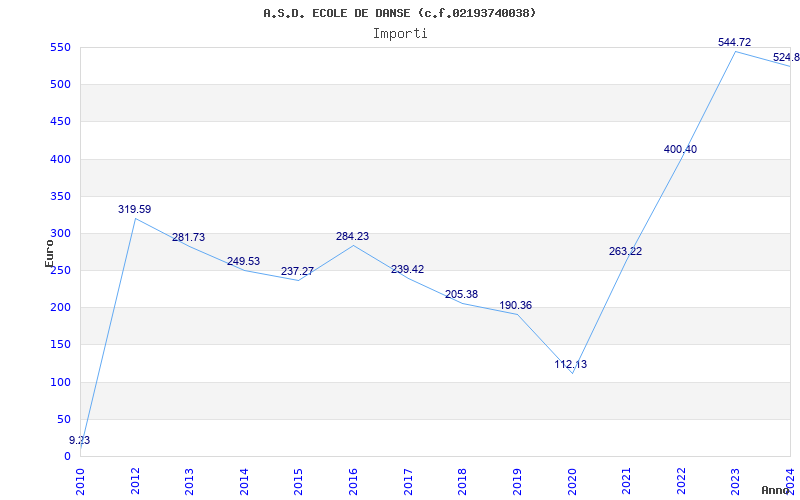Select the 190.36 data label
The width and height of the screenshot is (800, 500).
pyautogui.click(x=515, y=306)
